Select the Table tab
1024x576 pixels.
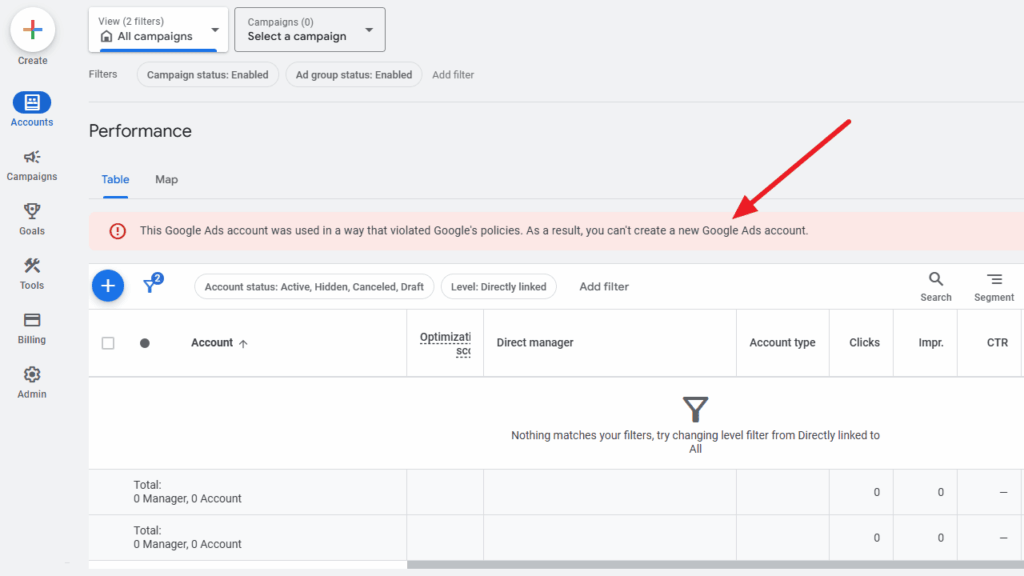point(114,179)
